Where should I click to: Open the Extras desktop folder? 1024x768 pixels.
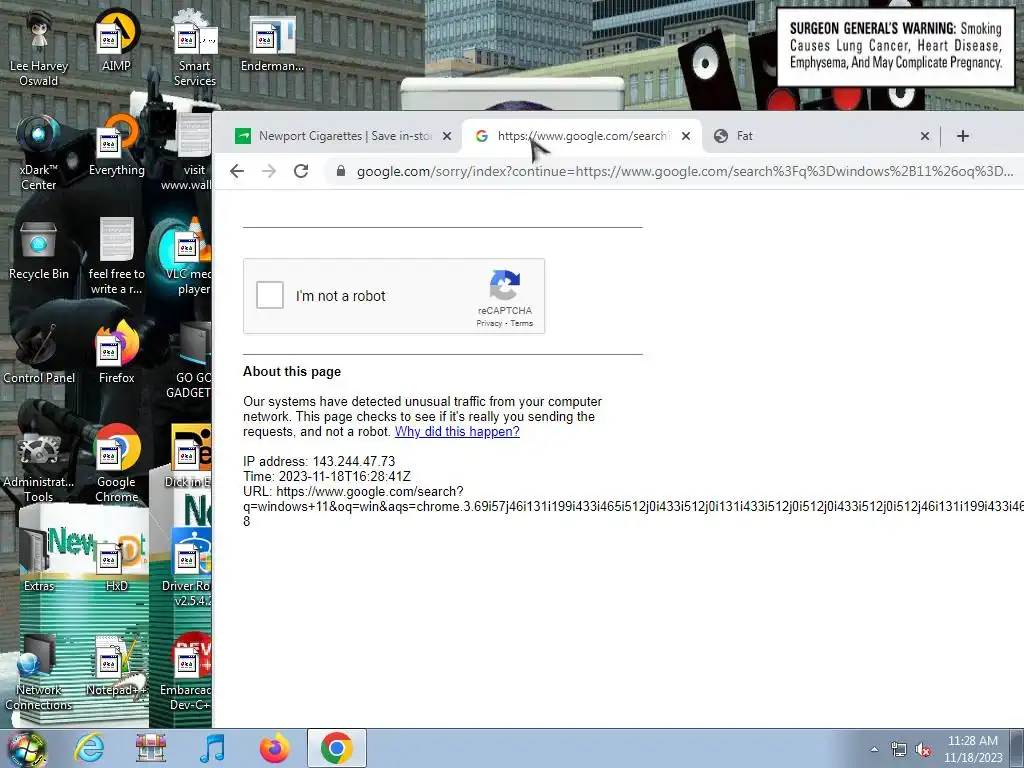point(39,562)
